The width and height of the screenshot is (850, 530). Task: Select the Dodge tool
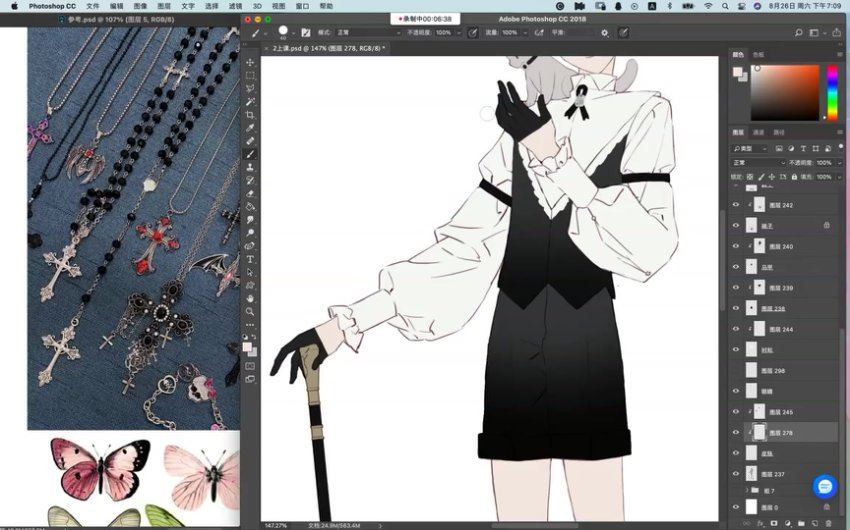[250, 232]
